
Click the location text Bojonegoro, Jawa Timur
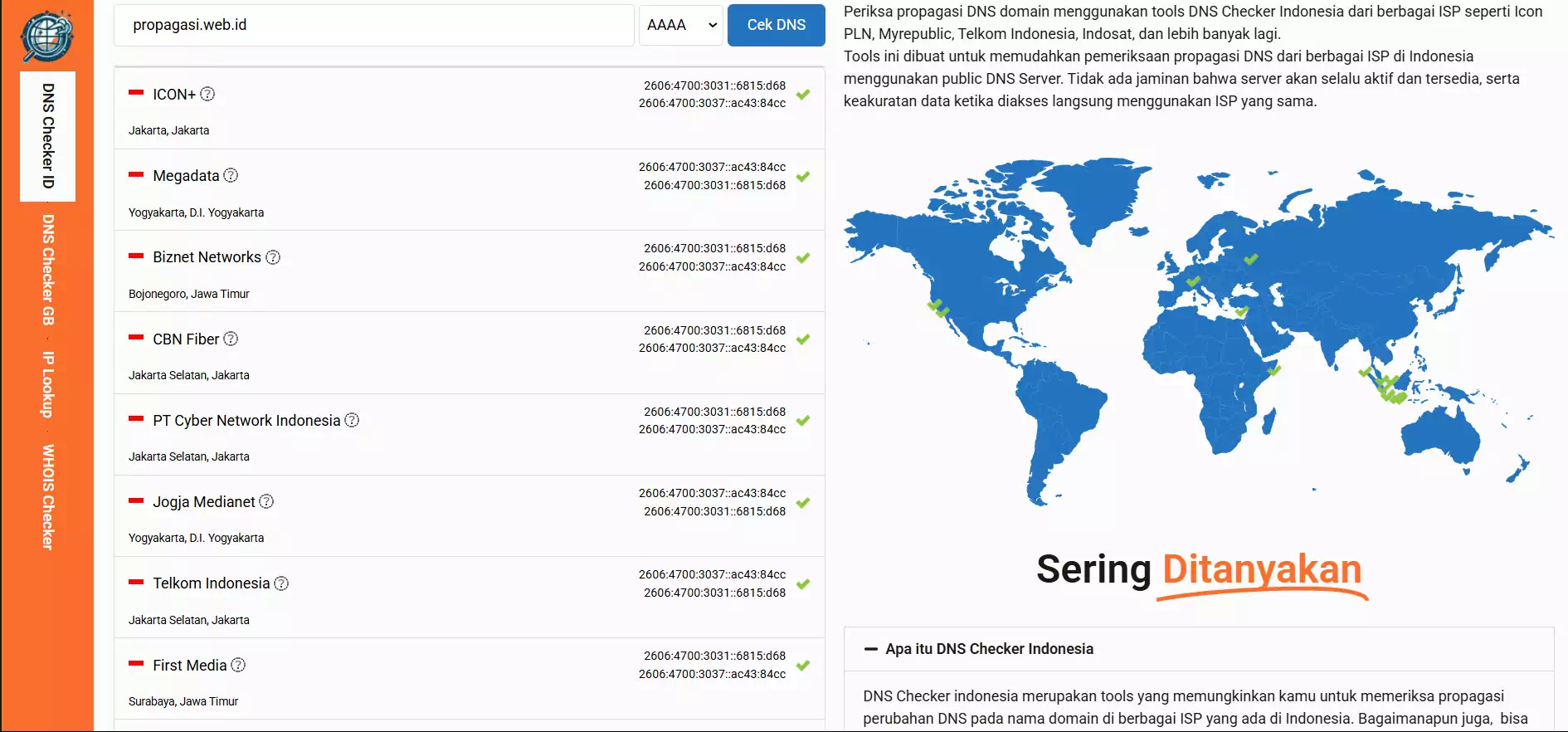pyautogui.click(x=189, y=294)
